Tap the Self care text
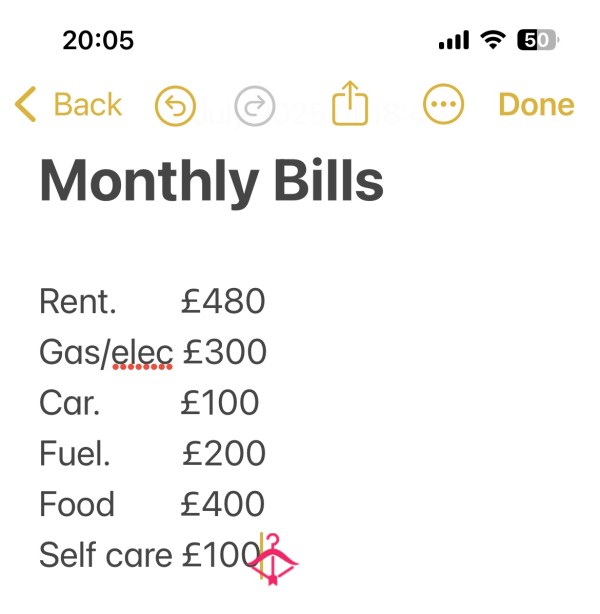600x614 pixels. (x=106, y=555)
